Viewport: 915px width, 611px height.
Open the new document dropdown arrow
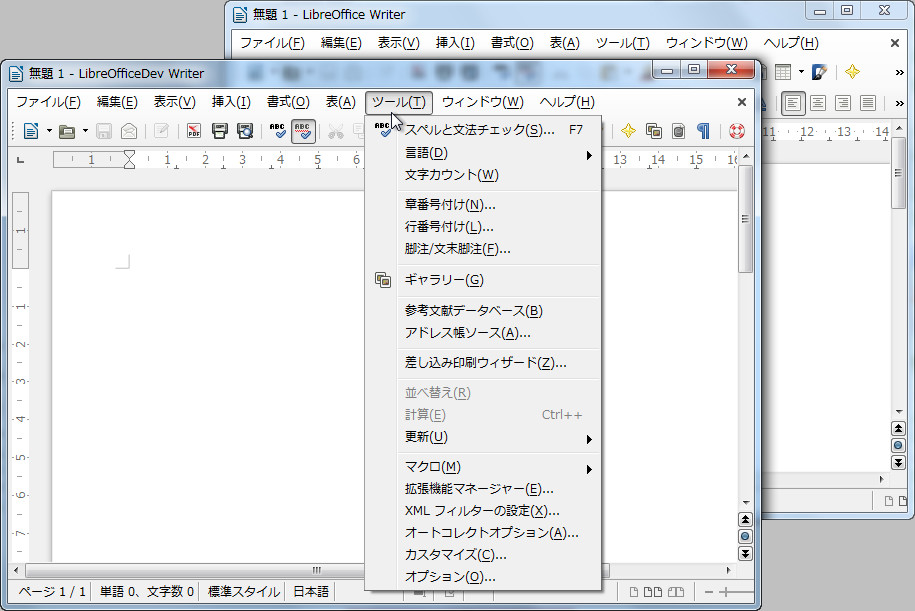click(47, 131)
